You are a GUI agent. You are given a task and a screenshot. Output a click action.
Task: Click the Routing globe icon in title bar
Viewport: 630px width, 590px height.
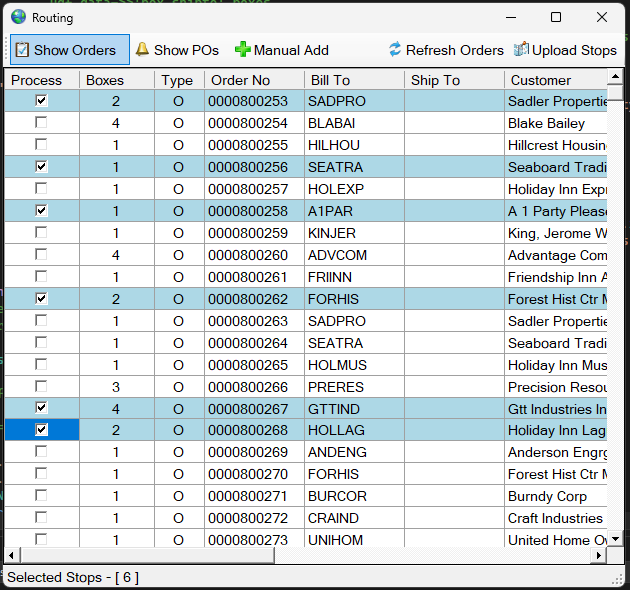(x=18, y=17)
